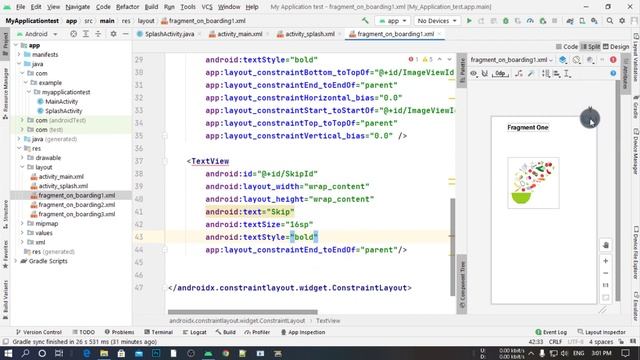Click the magnet autoconnect icon
This screenshot has height=360, width=640.
coord(485,74)
